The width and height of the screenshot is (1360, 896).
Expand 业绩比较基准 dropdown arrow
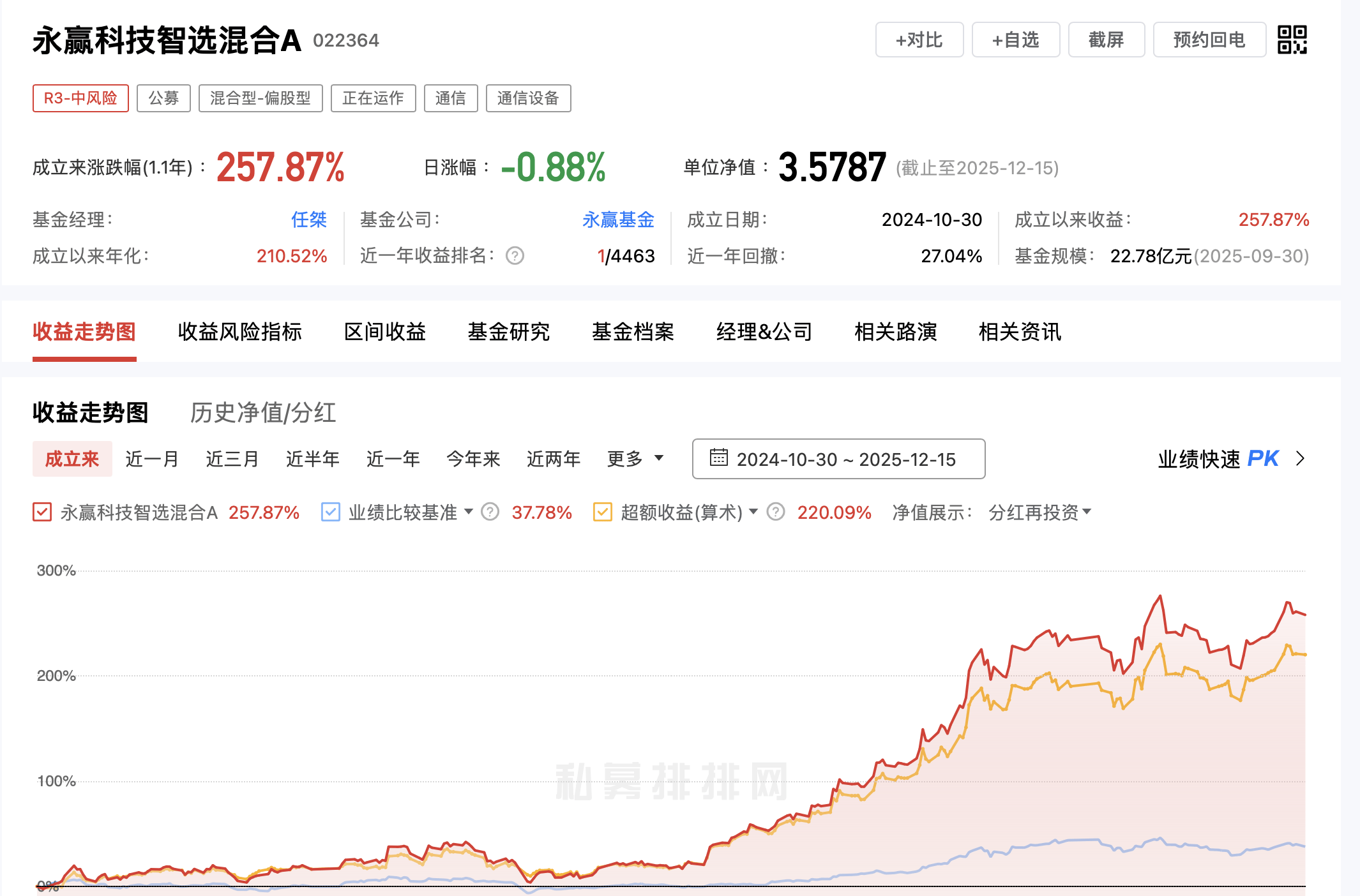(469, 511)
